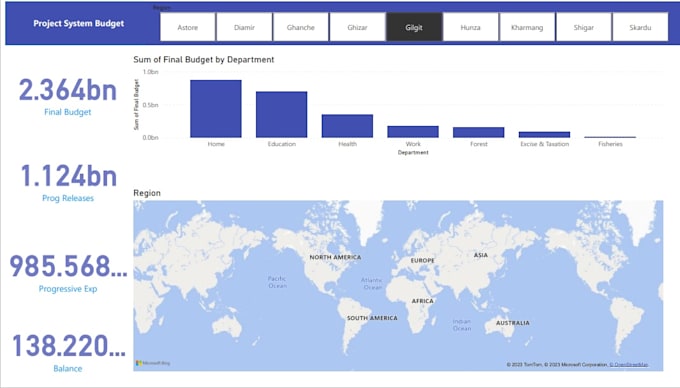Click the AUSTRALIA label on map
680x388 pixels.
click(513, 323)
